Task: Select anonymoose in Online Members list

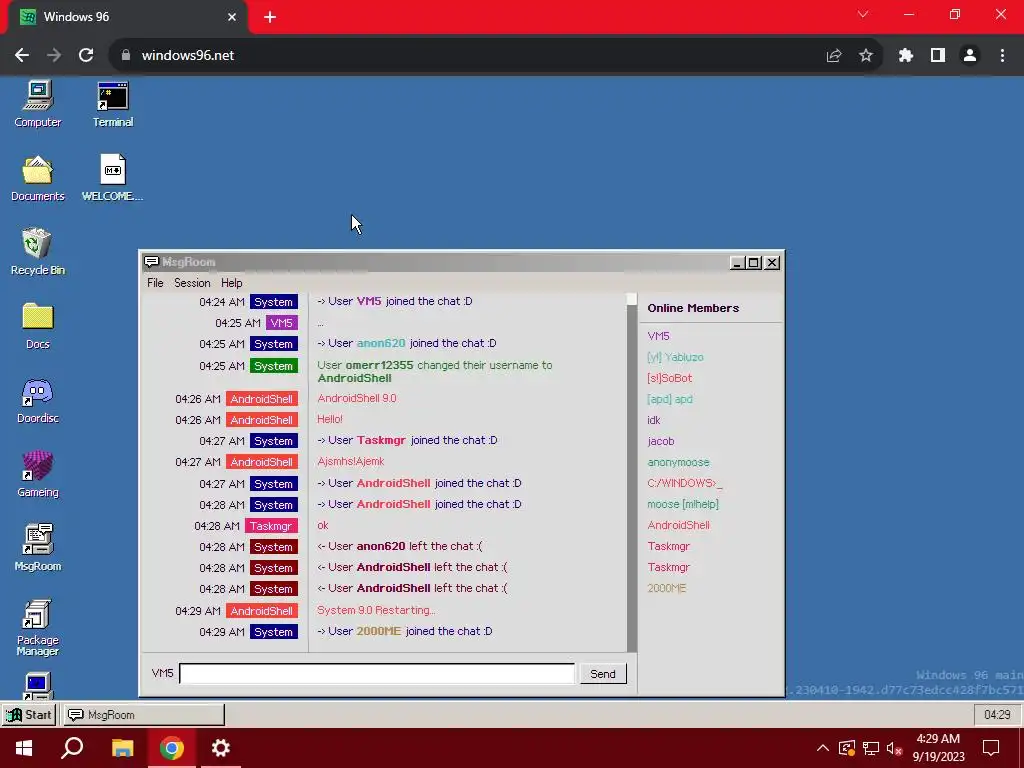Action: [x=679, y=462]
